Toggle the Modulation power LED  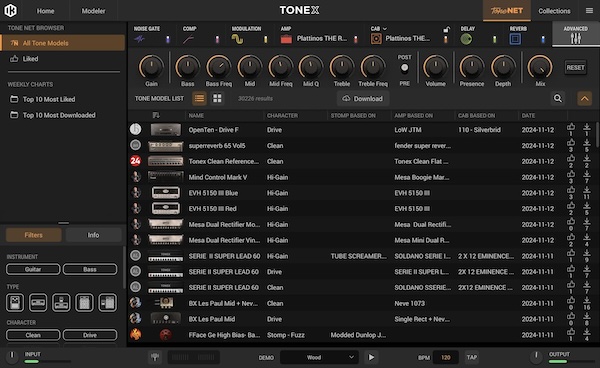[266, 39]
